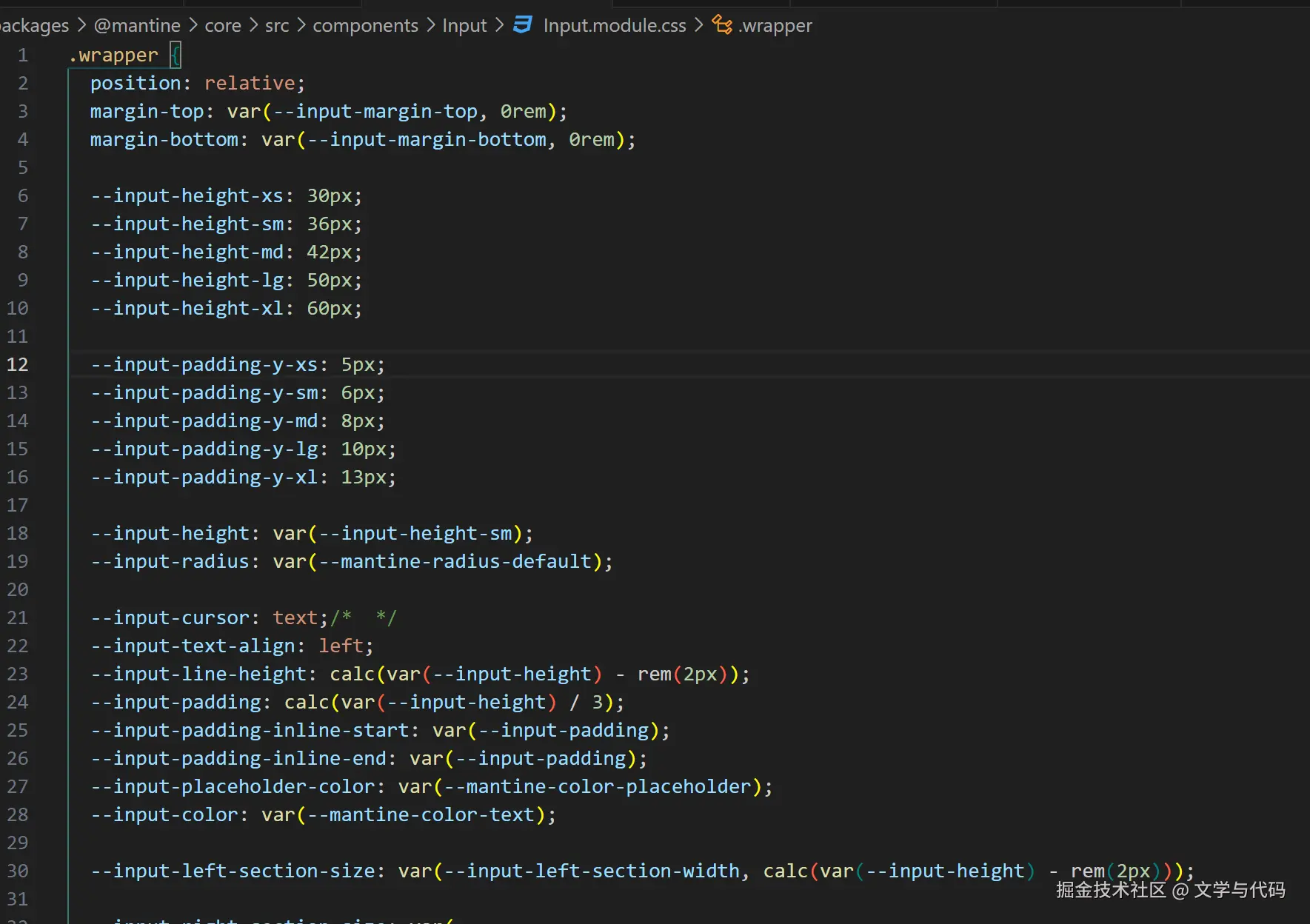Place cursor on the 'relative' position value
This screenshot has width=1310, height=924.
[x=250, y=83]
